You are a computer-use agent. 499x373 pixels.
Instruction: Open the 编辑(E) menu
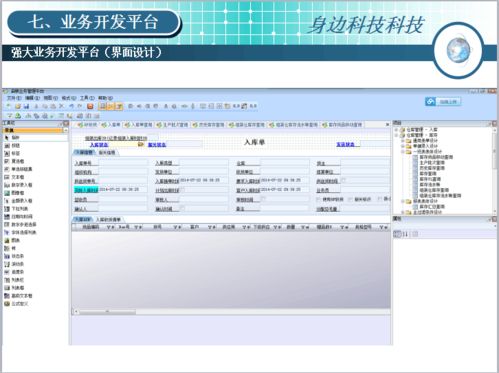click(32, 98)
